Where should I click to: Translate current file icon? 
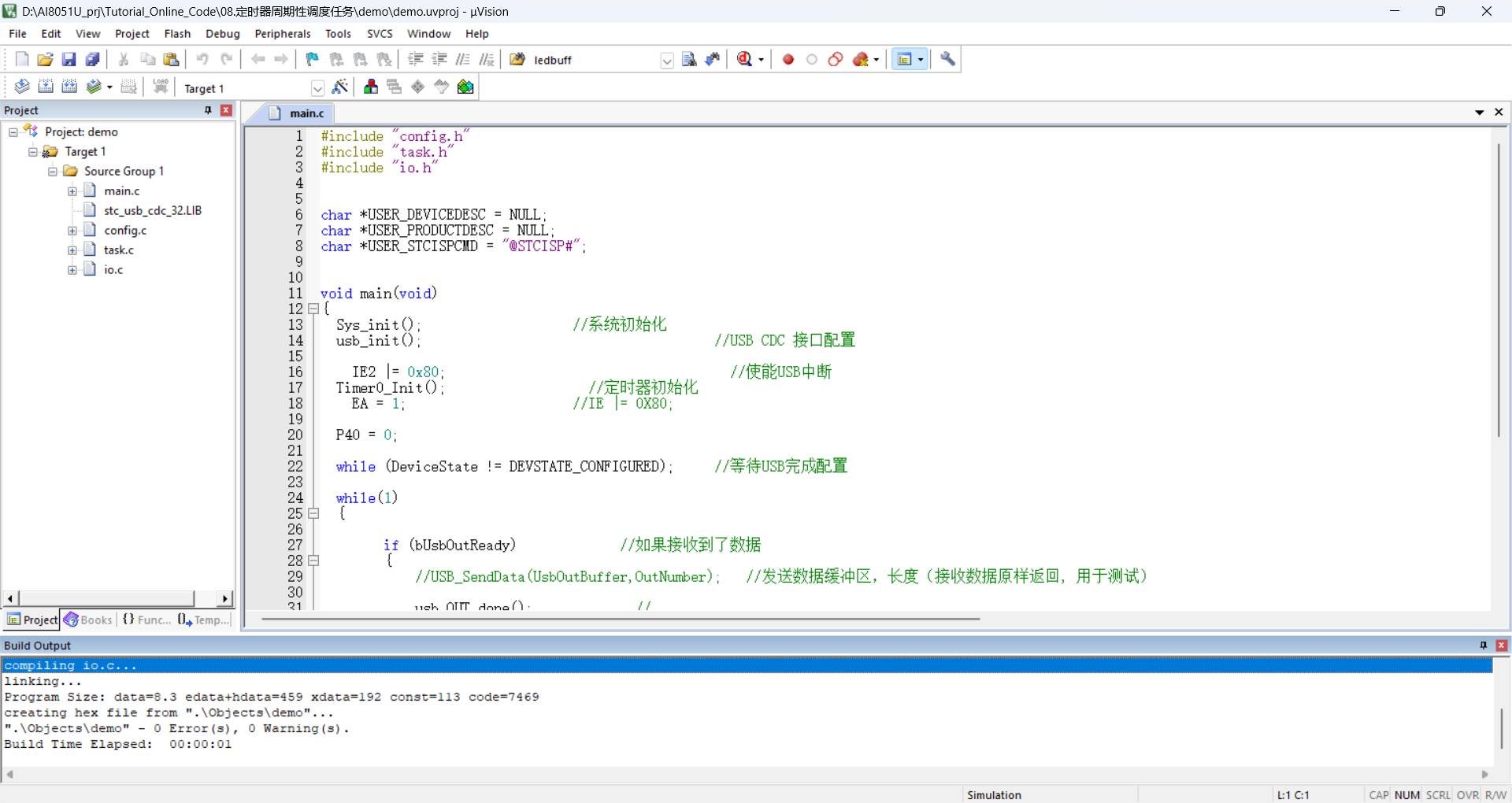point(22,87)
